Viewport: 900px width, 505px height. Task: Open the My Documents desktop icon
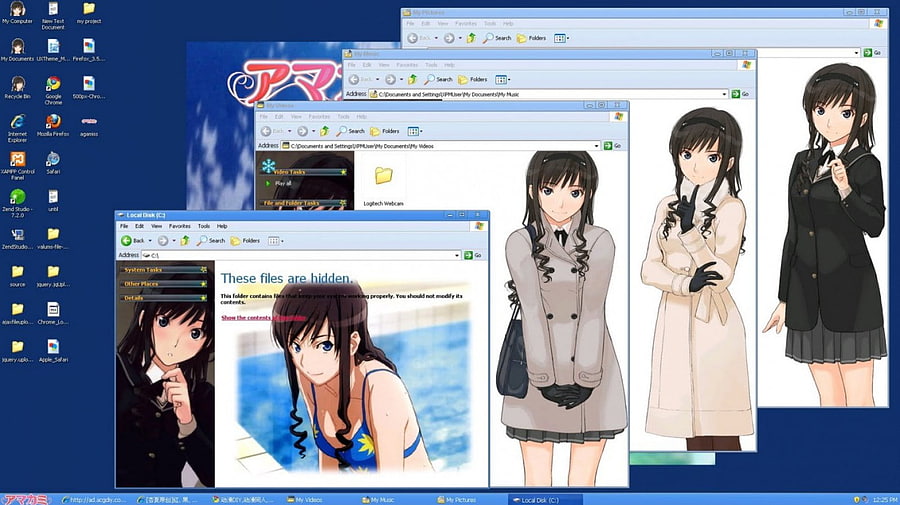coord(17,50)
